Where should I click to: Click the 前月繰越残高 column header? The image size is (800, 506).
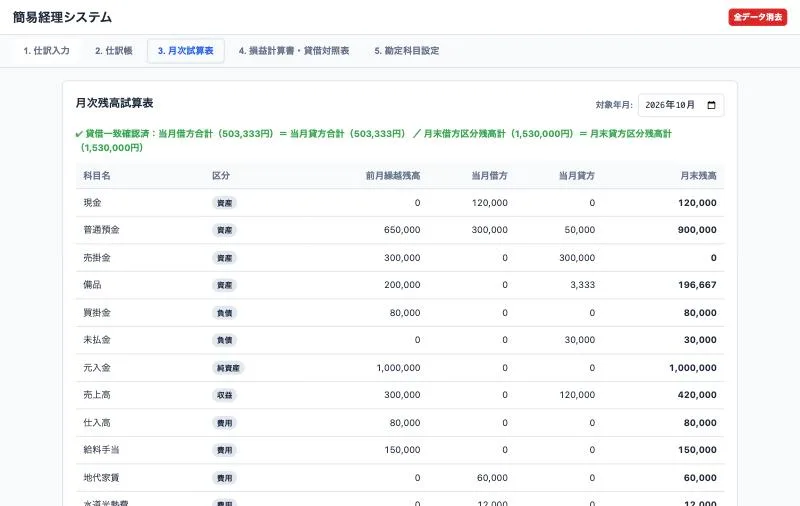393,176
